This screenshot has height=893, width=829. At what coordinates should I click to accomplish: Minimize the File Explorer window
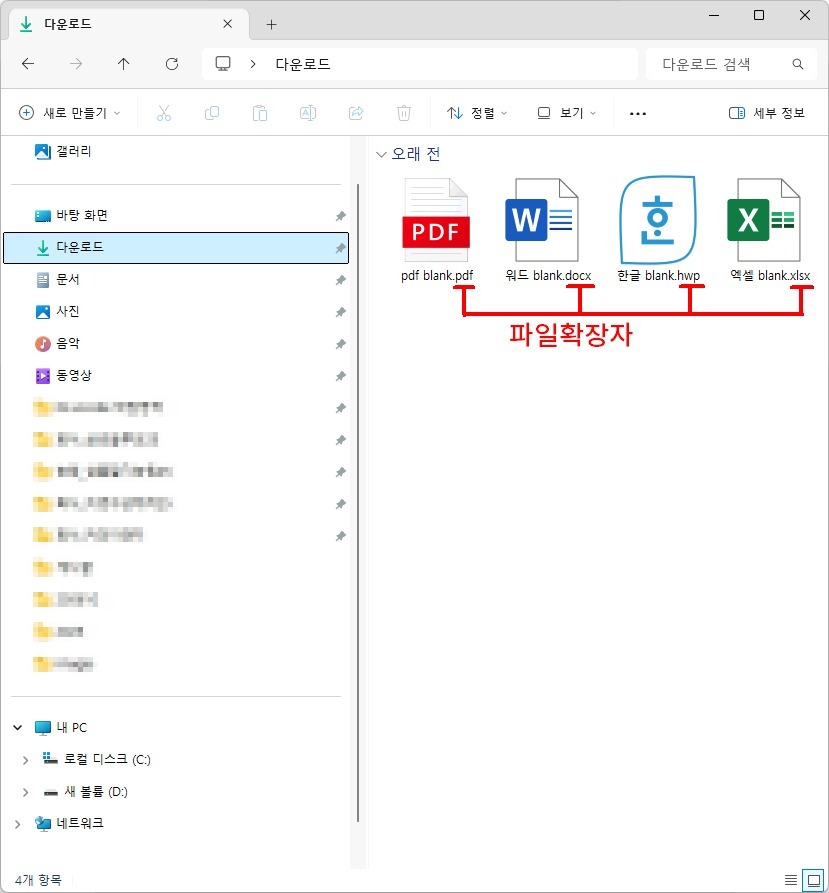714,15
